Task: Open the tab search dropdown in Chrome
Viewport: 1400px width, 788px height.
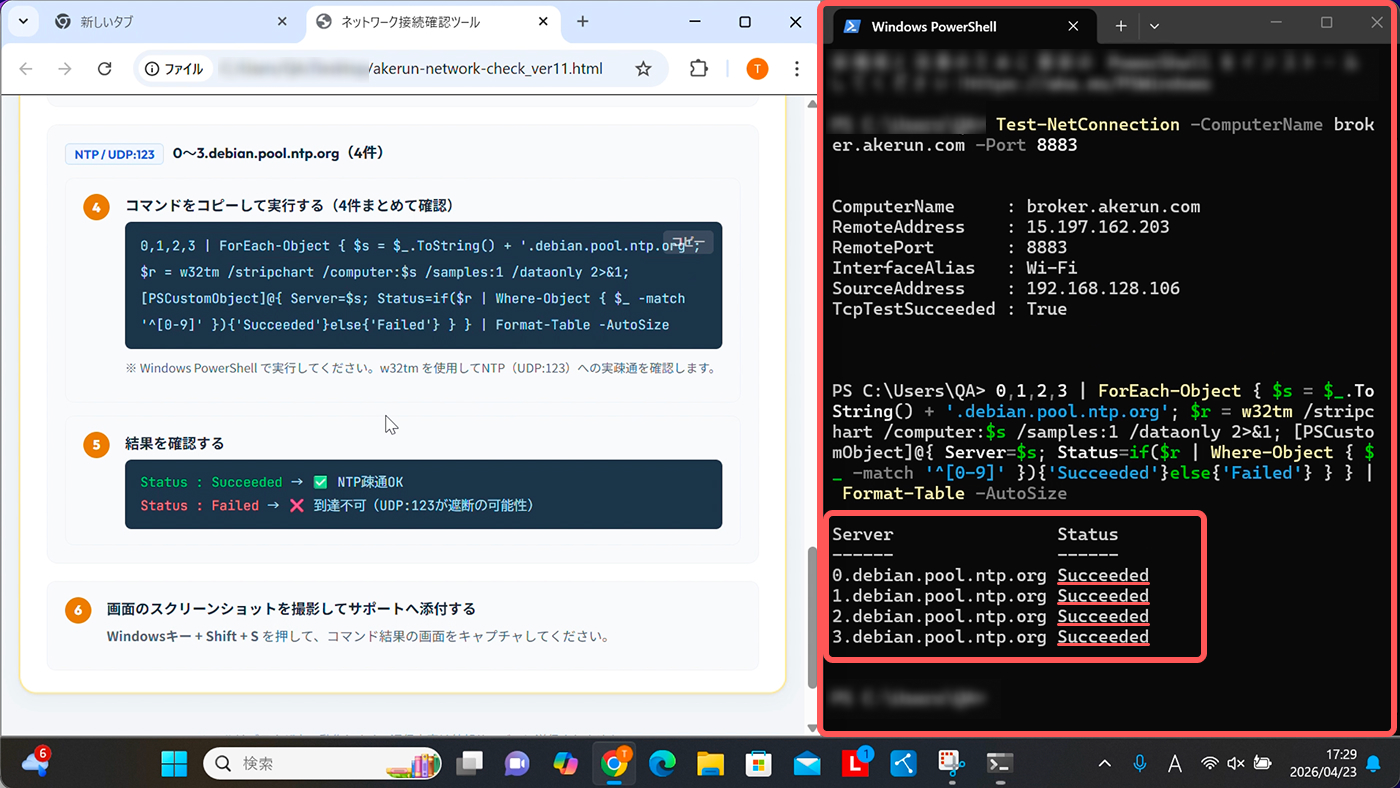Action: [22, 21]
